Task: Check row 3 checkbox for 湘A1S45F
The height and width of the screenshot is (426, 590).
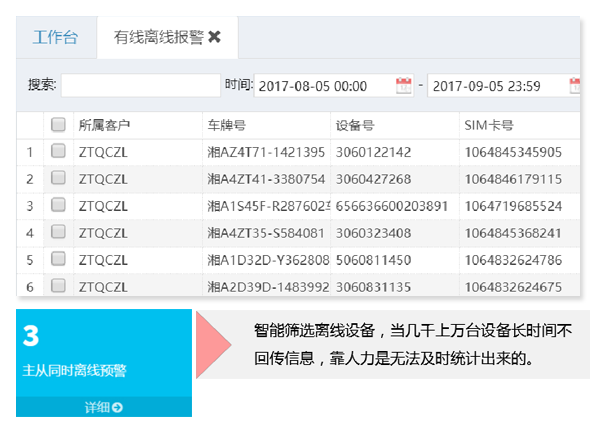Action: (58, 205)
